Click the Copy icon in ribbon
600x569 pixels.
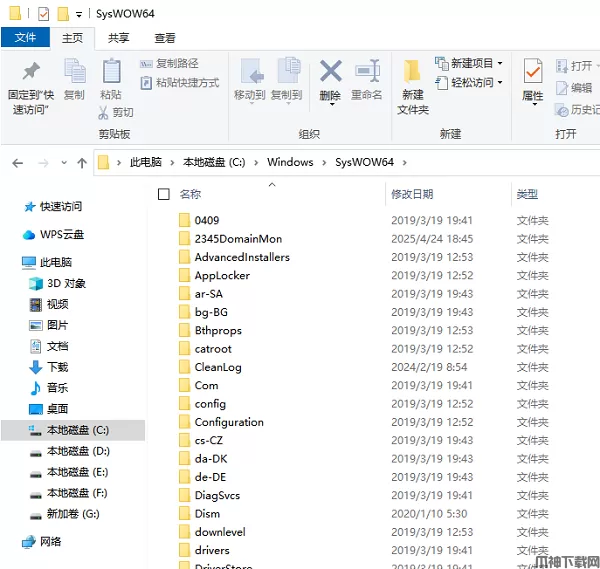pyautogui.click(x=74, y=72)
